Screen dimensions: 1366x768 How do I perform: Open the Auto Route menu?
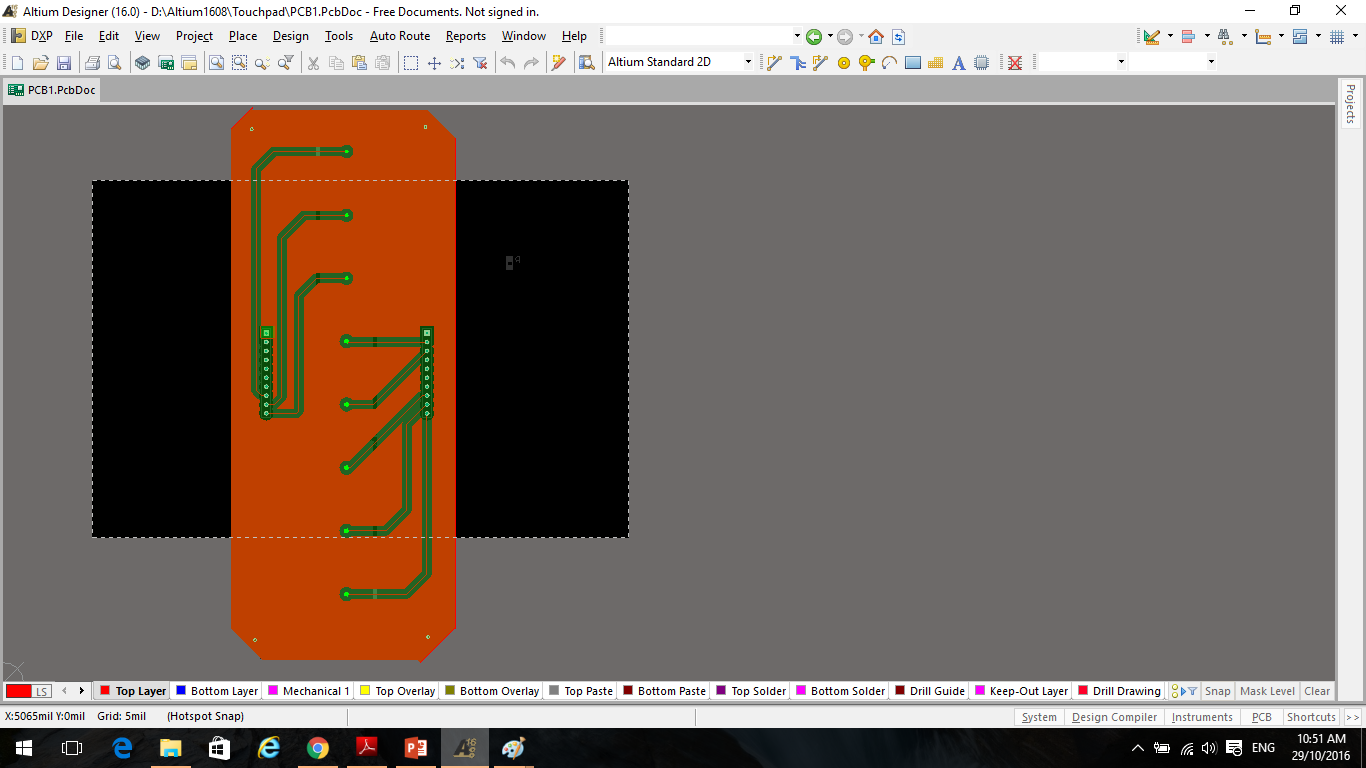[x=399, y=36]
